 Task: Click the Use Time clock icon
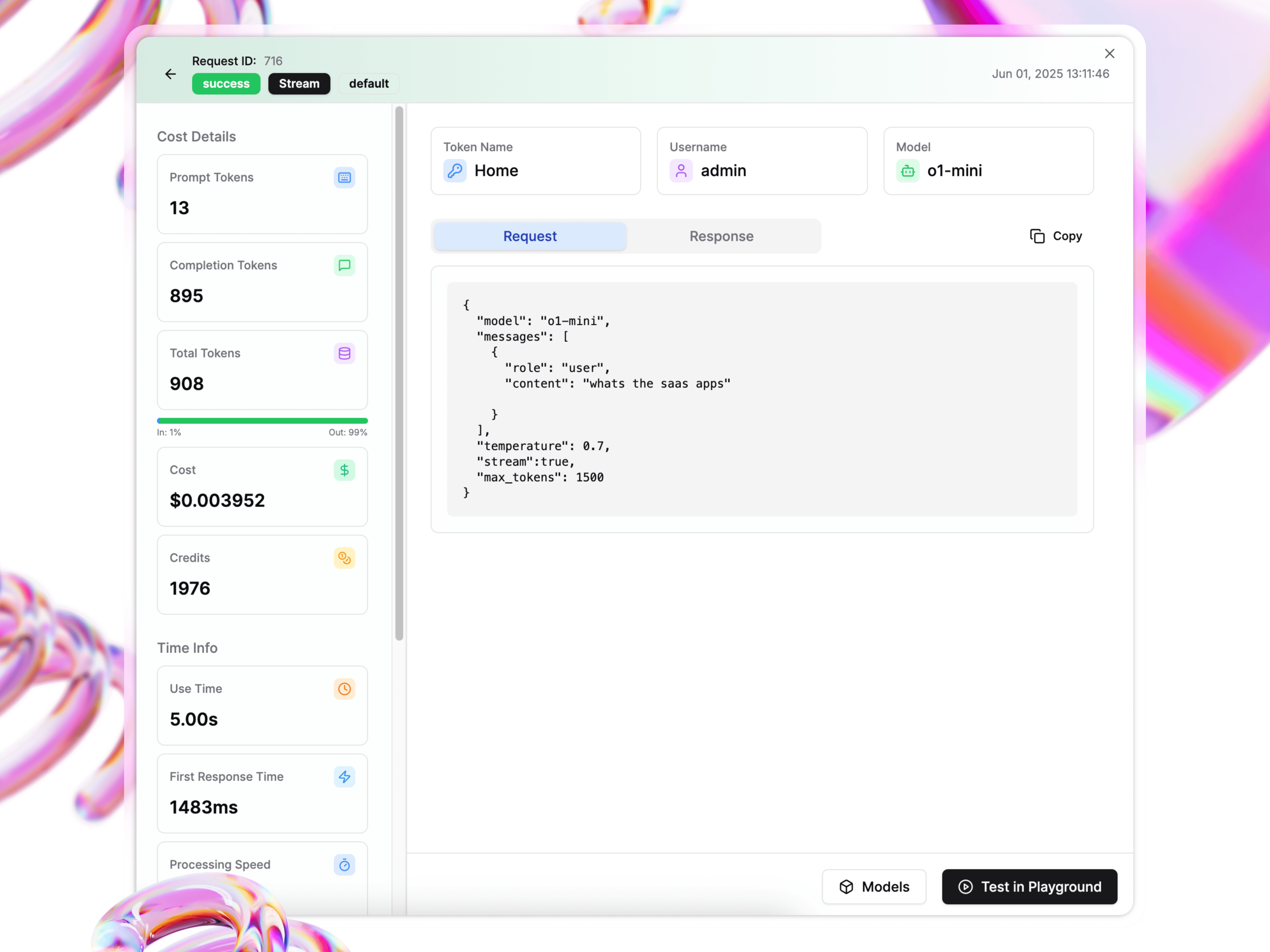(344, 689)
